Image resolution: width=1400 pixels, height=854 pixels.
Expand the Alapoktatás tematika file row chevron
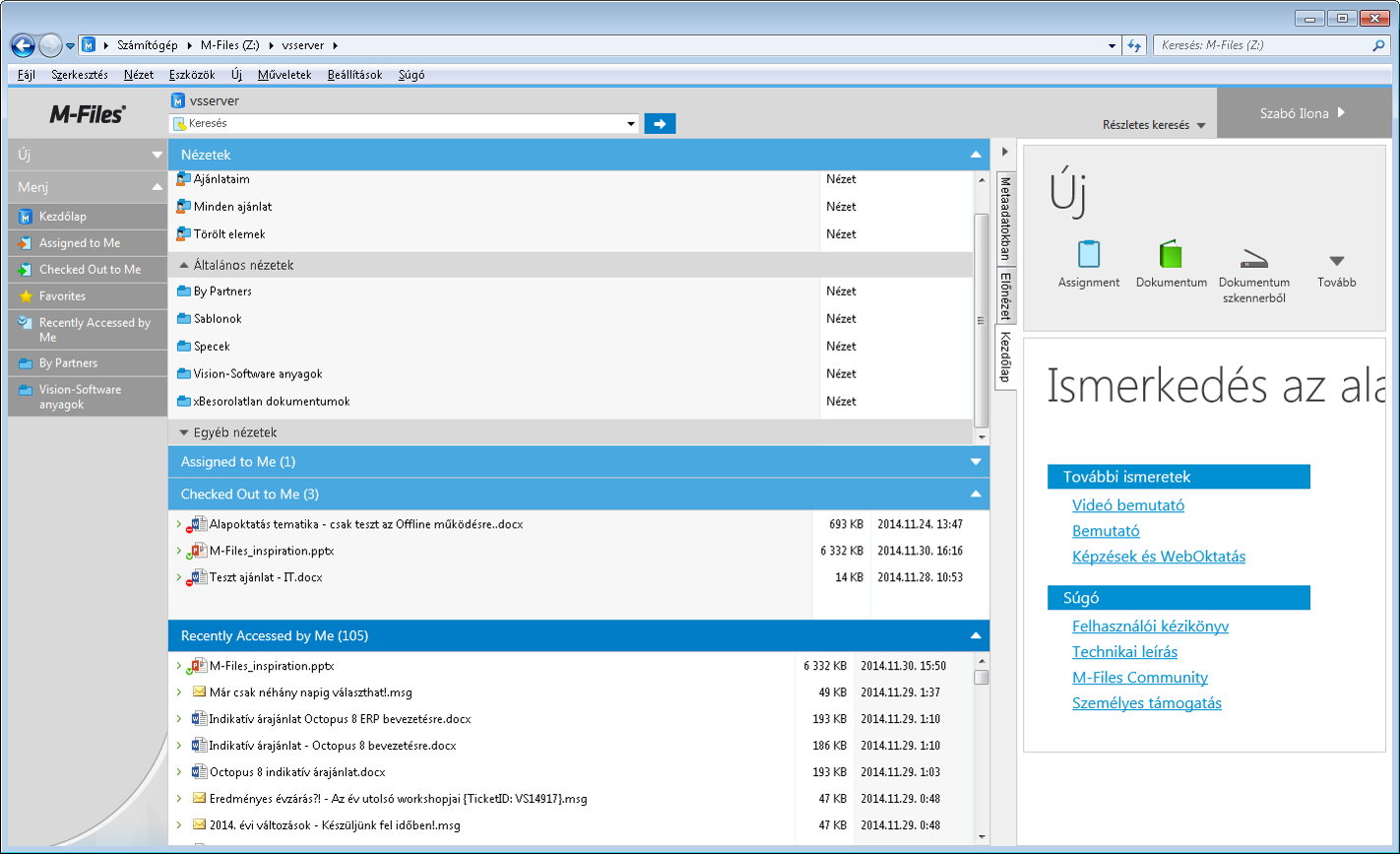click(x=178, y=525)
